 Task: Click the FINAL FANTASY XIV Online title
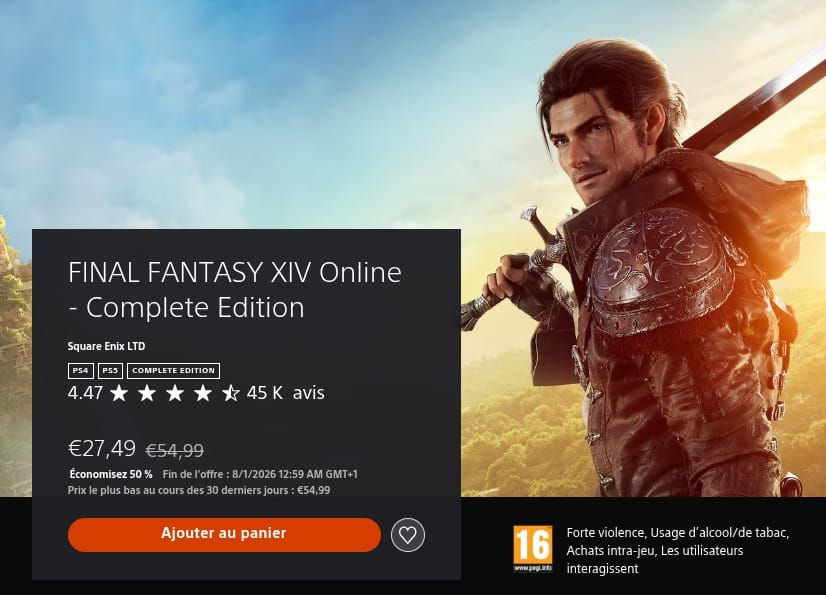point(235,290)
